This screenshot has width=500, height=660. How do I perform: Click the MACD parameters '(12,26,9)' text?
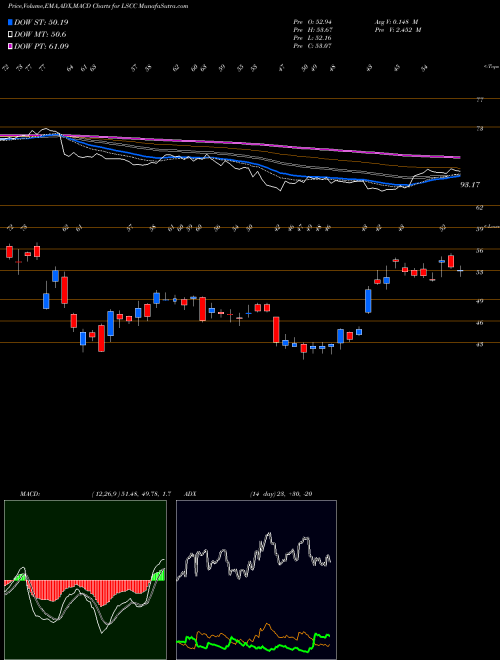pos(104,494)
